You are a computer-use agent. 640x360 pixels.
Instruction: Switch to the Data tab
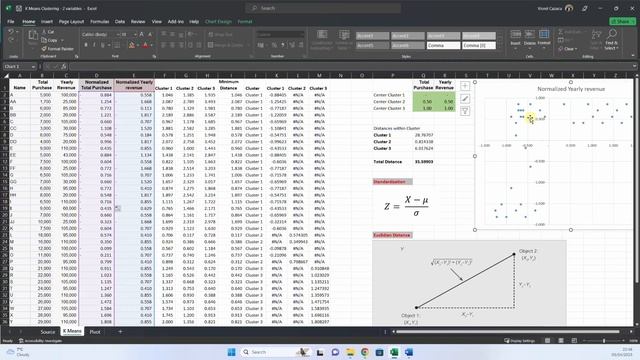[x=120, y=22]
